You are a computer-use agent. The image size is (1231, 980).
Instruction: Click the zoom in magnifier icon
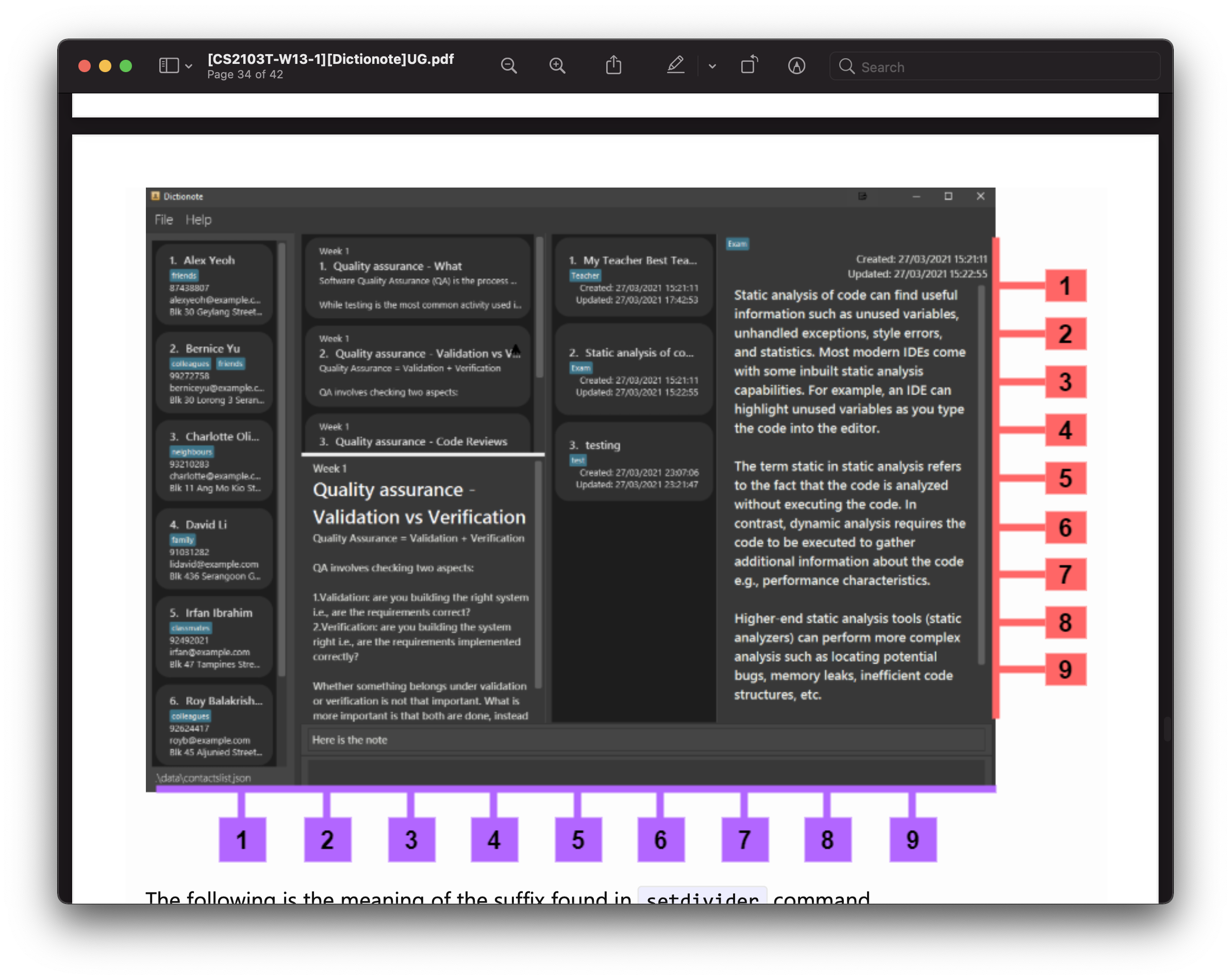pos(557,66)
